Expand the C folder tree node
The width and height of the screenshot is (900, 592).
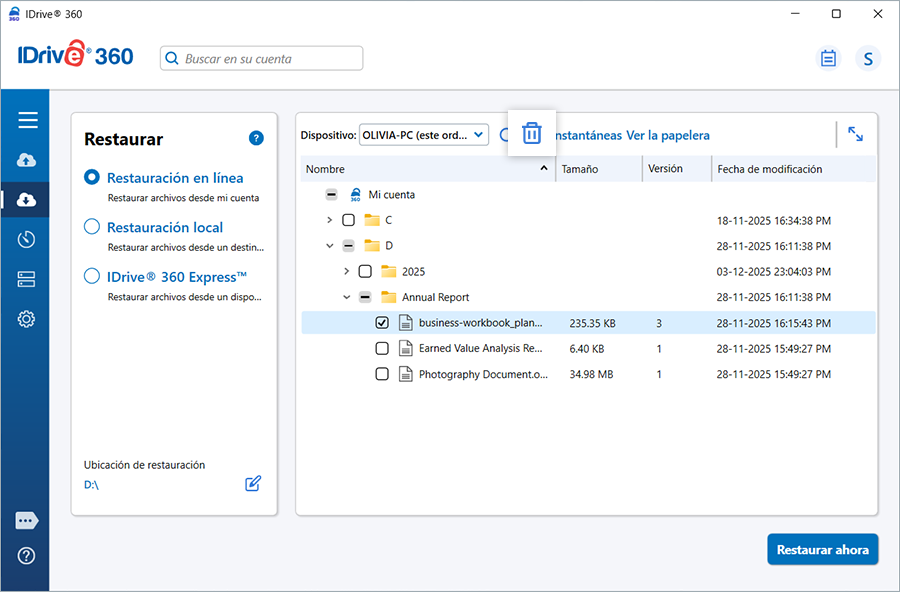(x=330, y=220)
